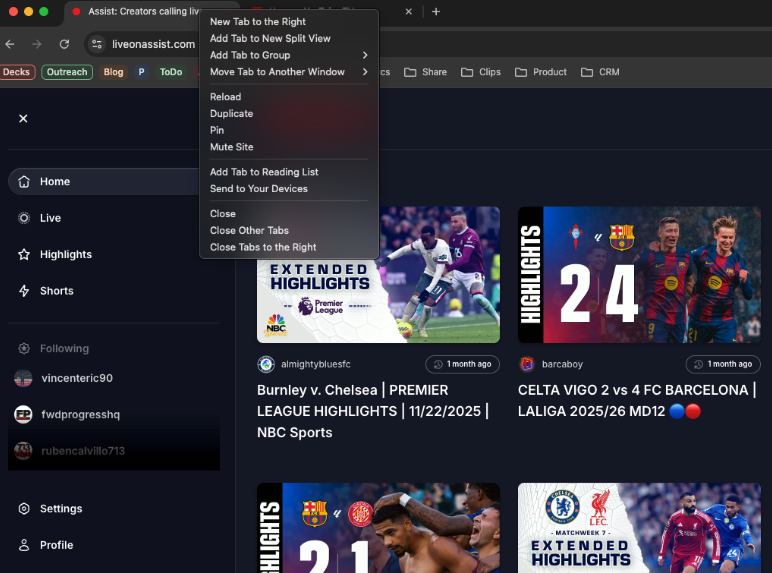Open the Clips bookmarks folder
This screenshot has height=573, width=772.
[x=481, y=72]
